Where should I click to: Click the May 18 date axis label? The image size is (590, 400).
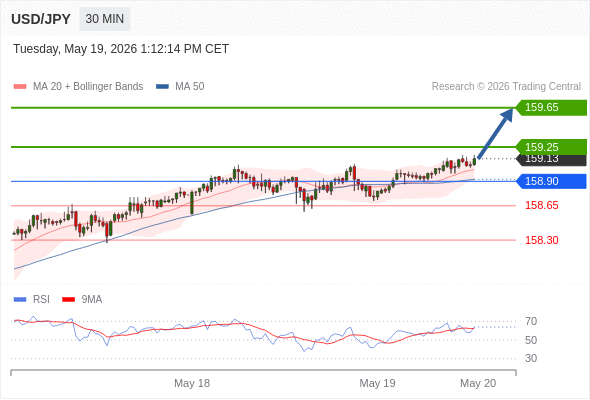192,383
